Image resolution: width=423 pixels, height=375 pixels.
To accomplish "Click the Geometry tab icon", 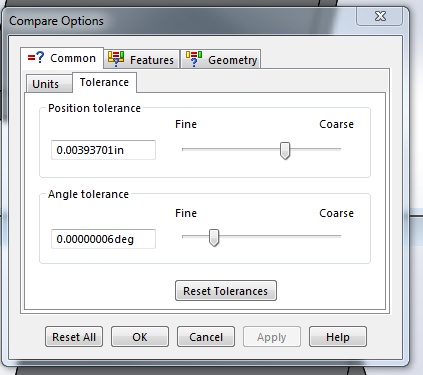I will tap(194, 59).
